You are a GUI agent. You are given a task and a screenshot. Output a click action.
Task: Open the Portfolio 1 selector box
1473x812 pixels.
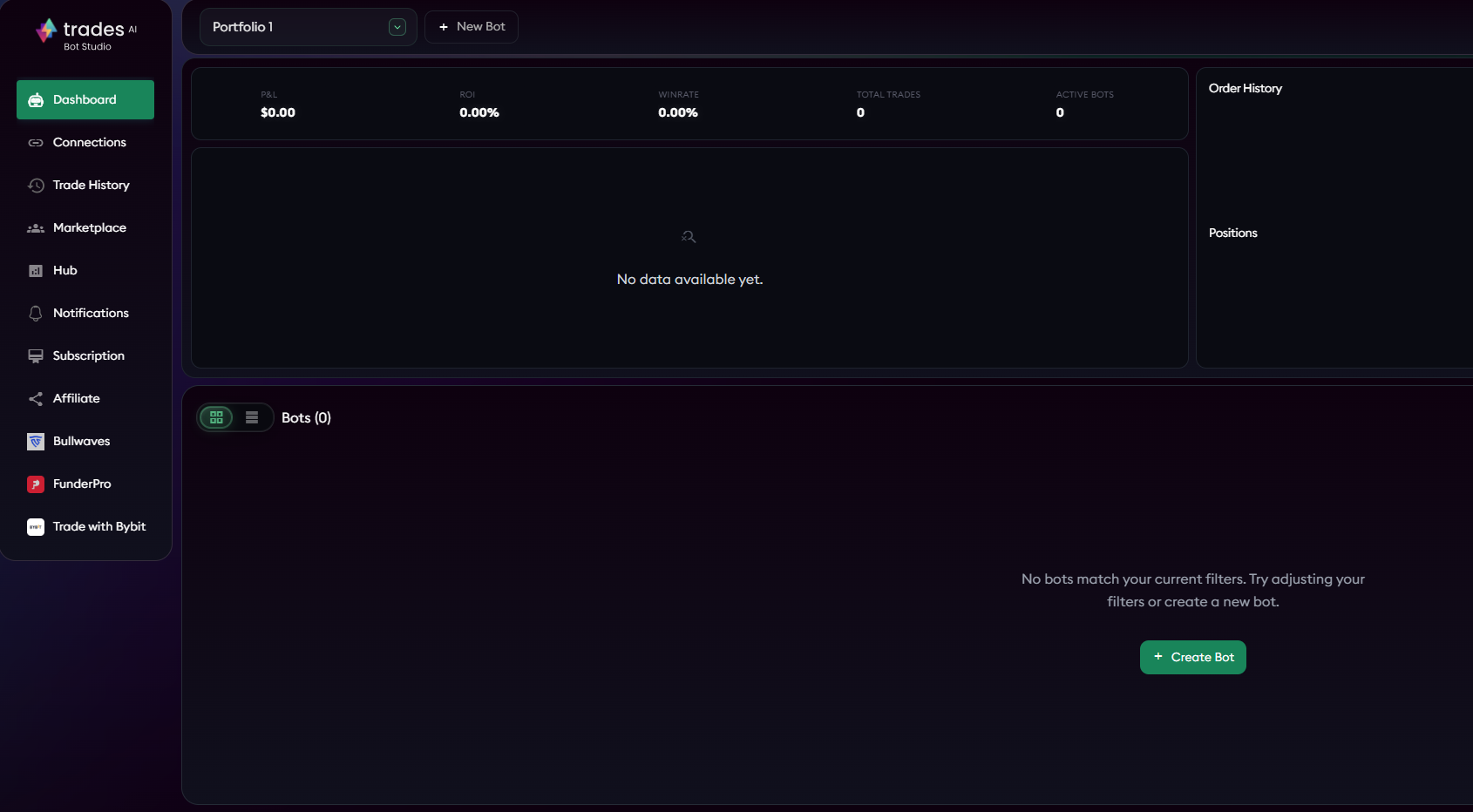(296, 27)
